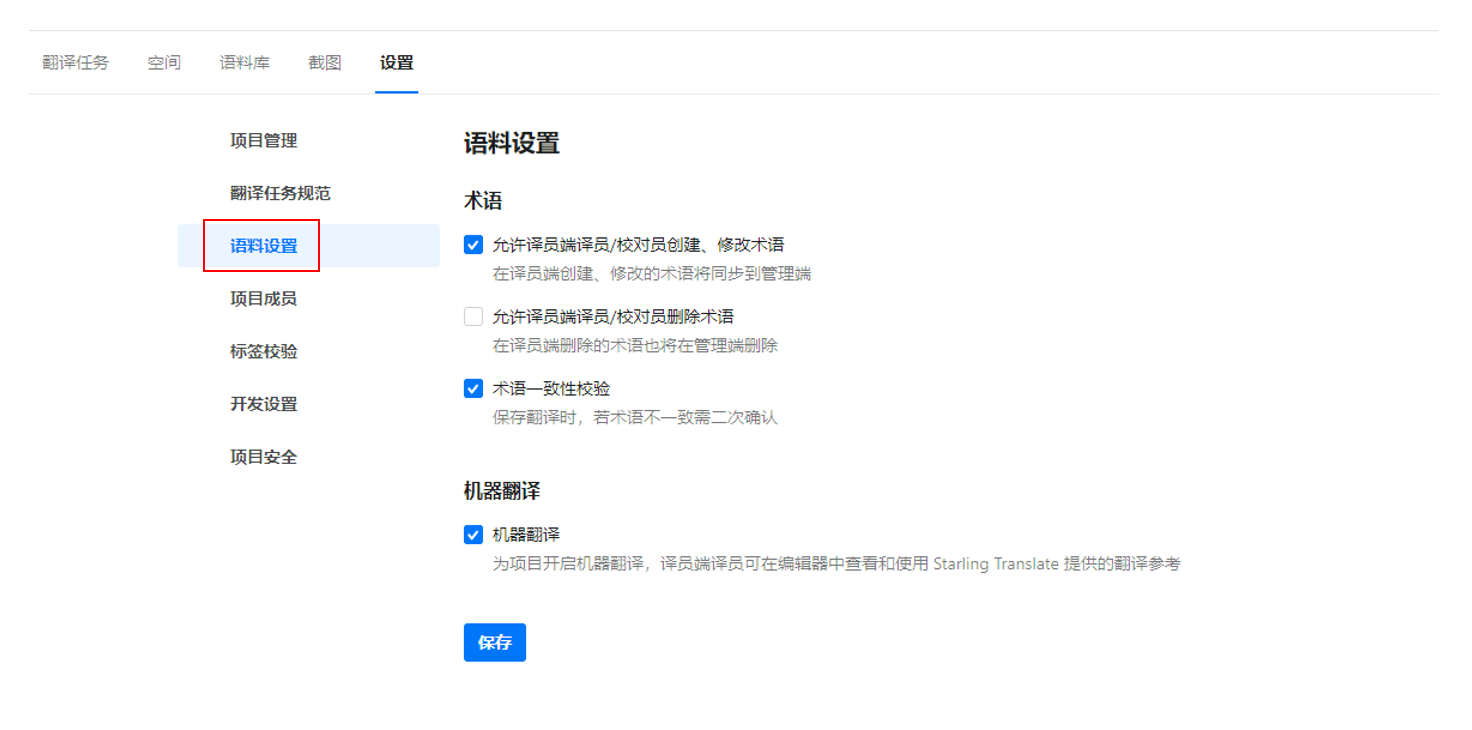Viewport: 1472px width, 730px height.
Task: Open the 截图 tab
Action: click(325, 63)
